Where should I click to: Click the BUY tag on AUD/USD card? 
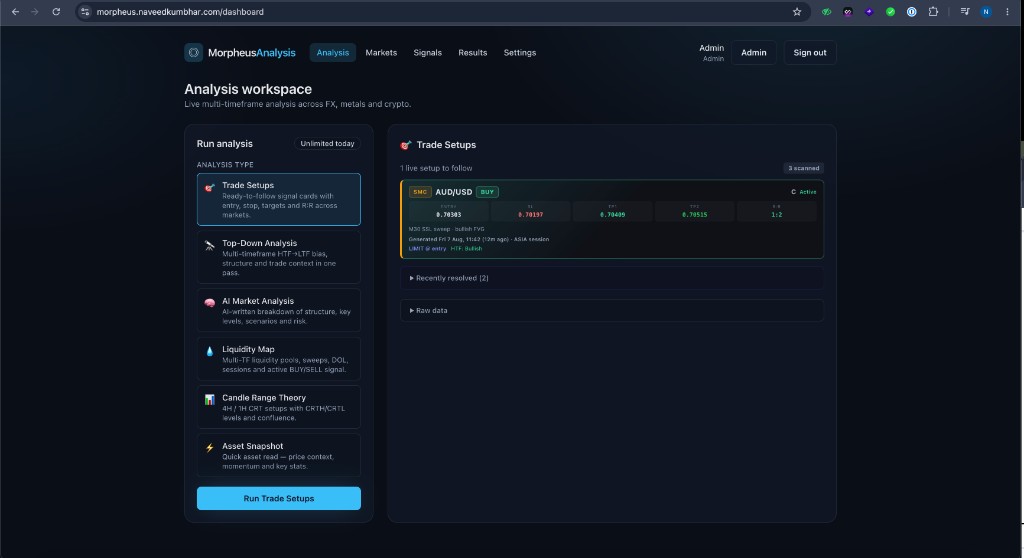click(487, 192)
